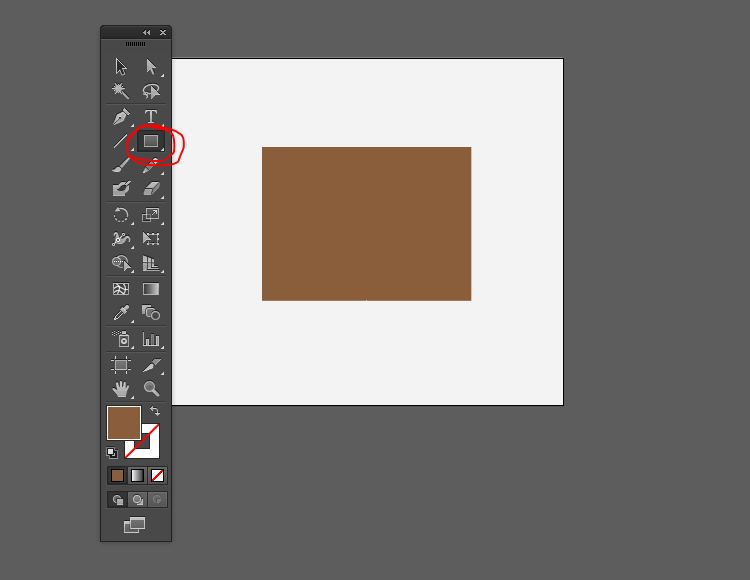Enable Draw Behind mode
The width and height of the screenshot is (750, 580).
coord(138,500)
